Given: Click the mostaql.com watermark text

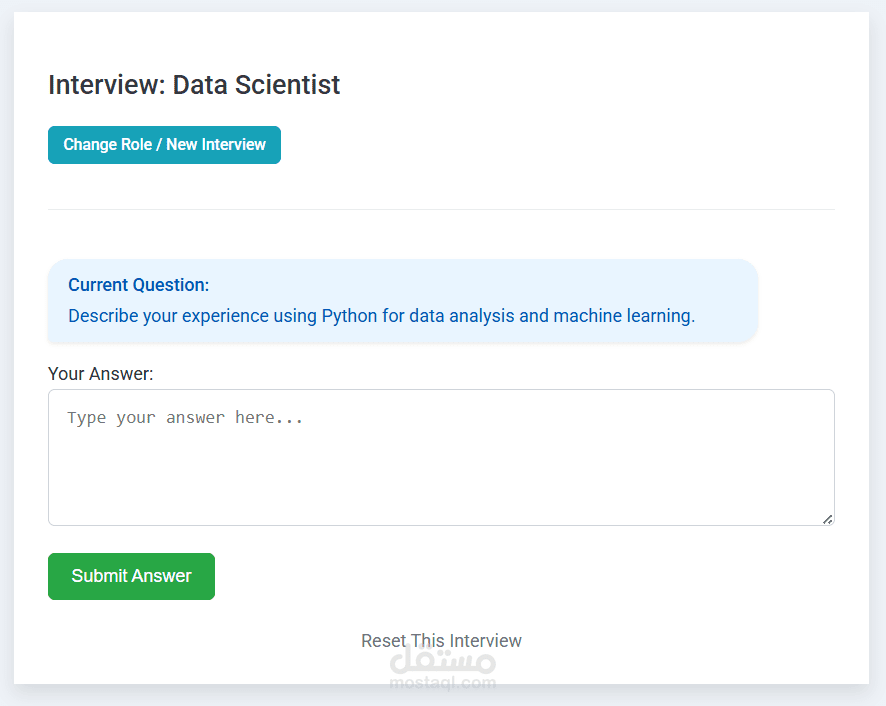Looking at the screenshot, I should tap(443, 683).
